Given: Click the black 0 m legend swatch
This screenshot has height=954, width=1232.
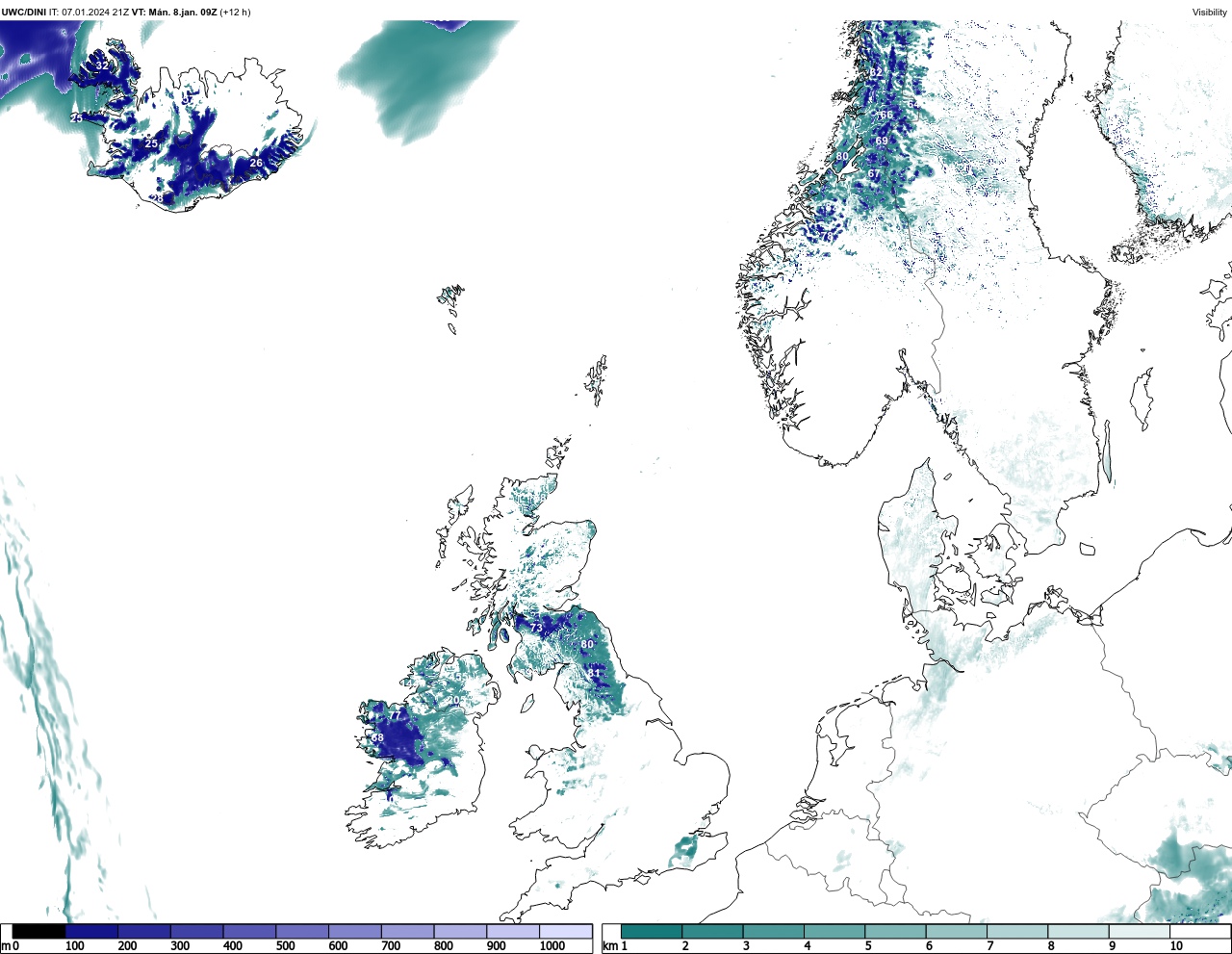Looking at the screenshot, I should click(39, 932).
